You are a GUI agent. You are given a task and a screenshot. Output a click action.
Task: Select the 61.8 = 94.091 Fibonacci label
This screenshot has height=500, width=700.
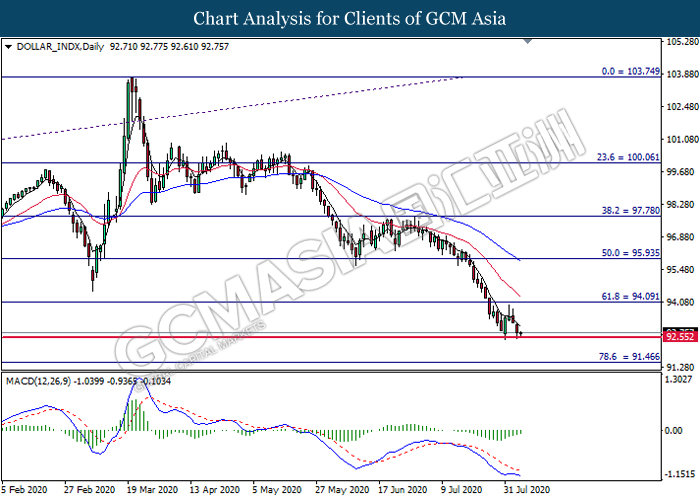[x=630, y=296]
